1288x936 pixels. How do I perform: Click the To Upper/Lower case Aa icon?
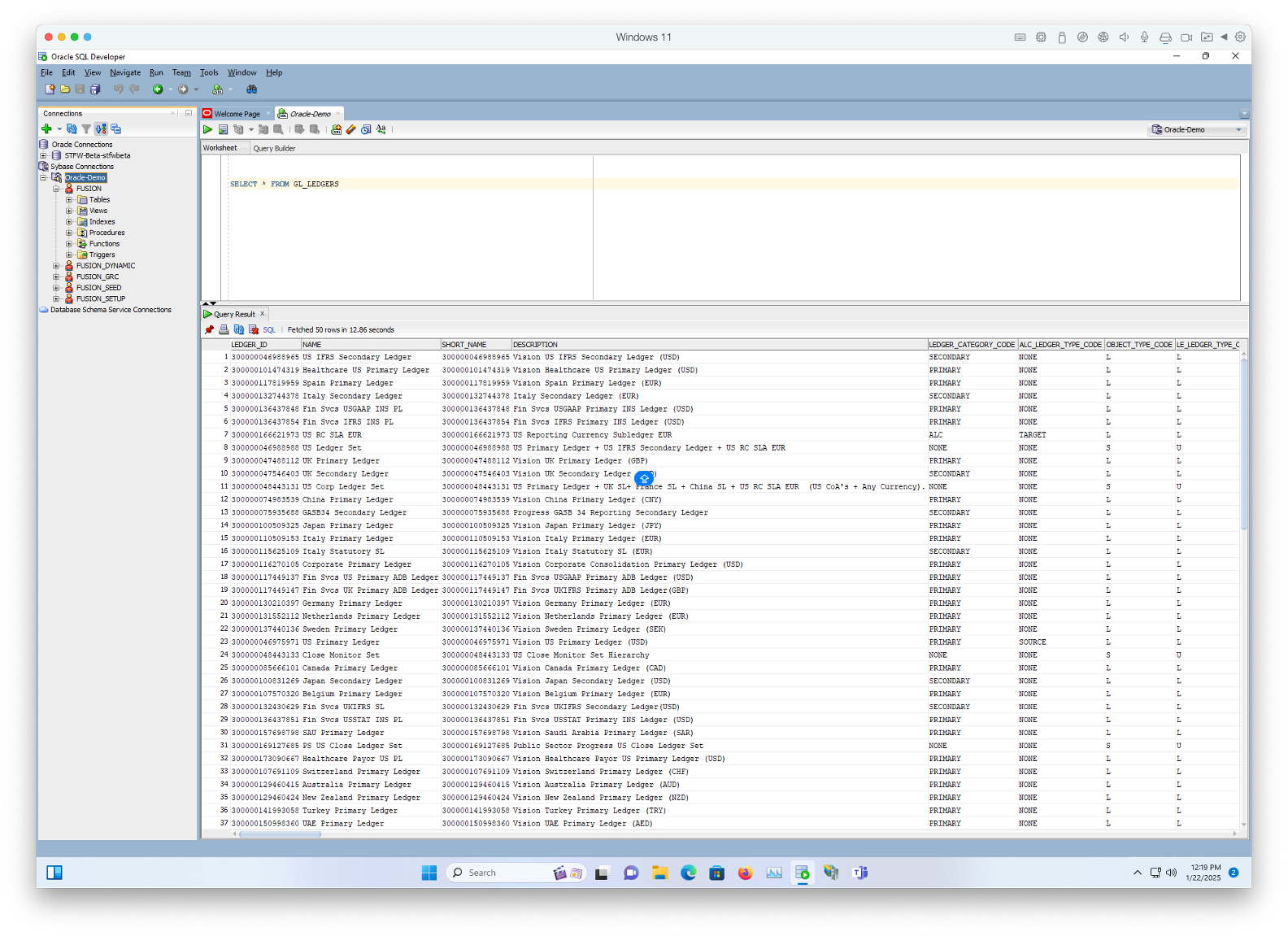[x=381, y=129]
